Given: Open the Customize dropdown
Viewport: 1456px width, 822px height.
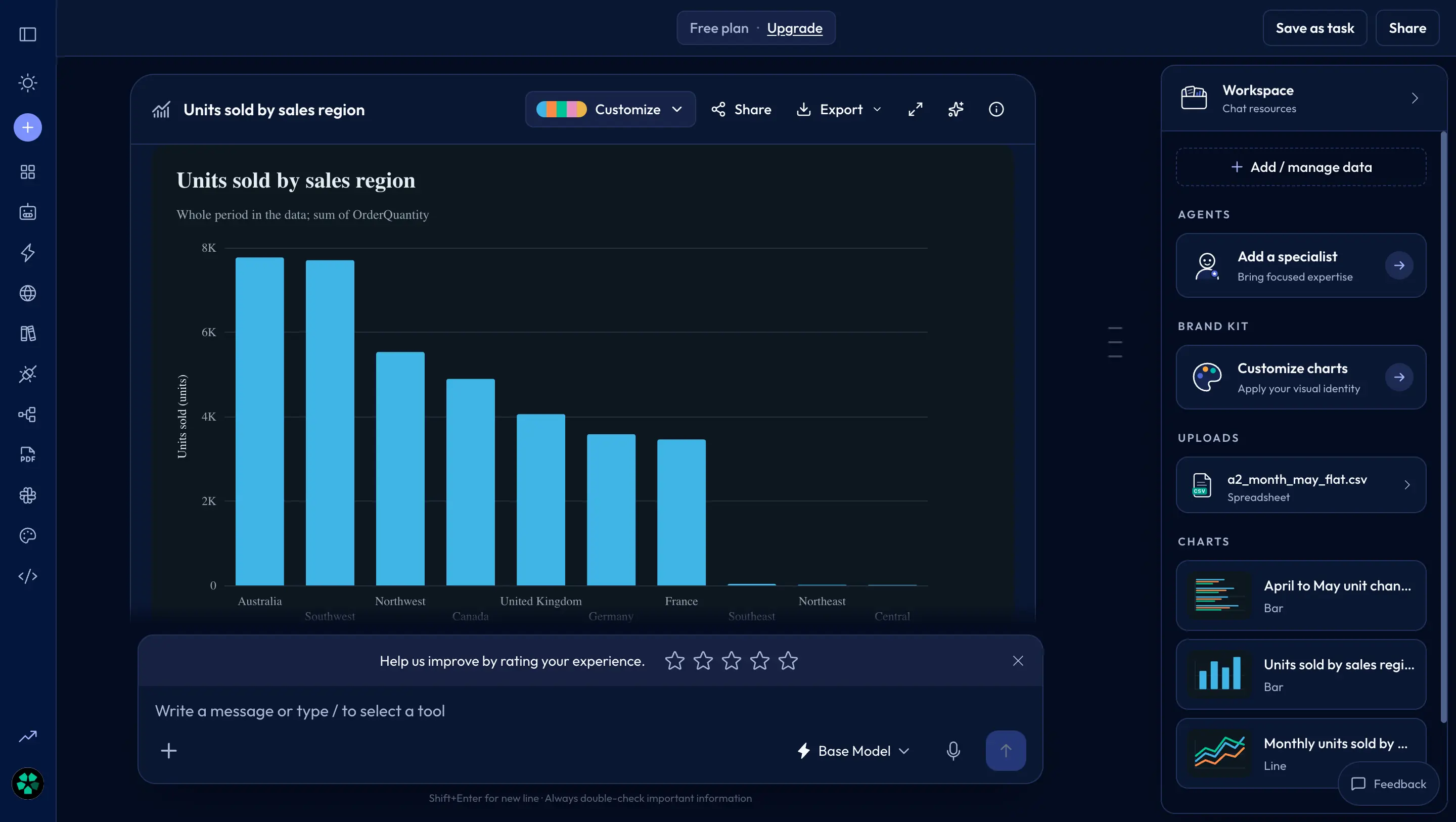Looking at the screenshot, I should [610, 109].
